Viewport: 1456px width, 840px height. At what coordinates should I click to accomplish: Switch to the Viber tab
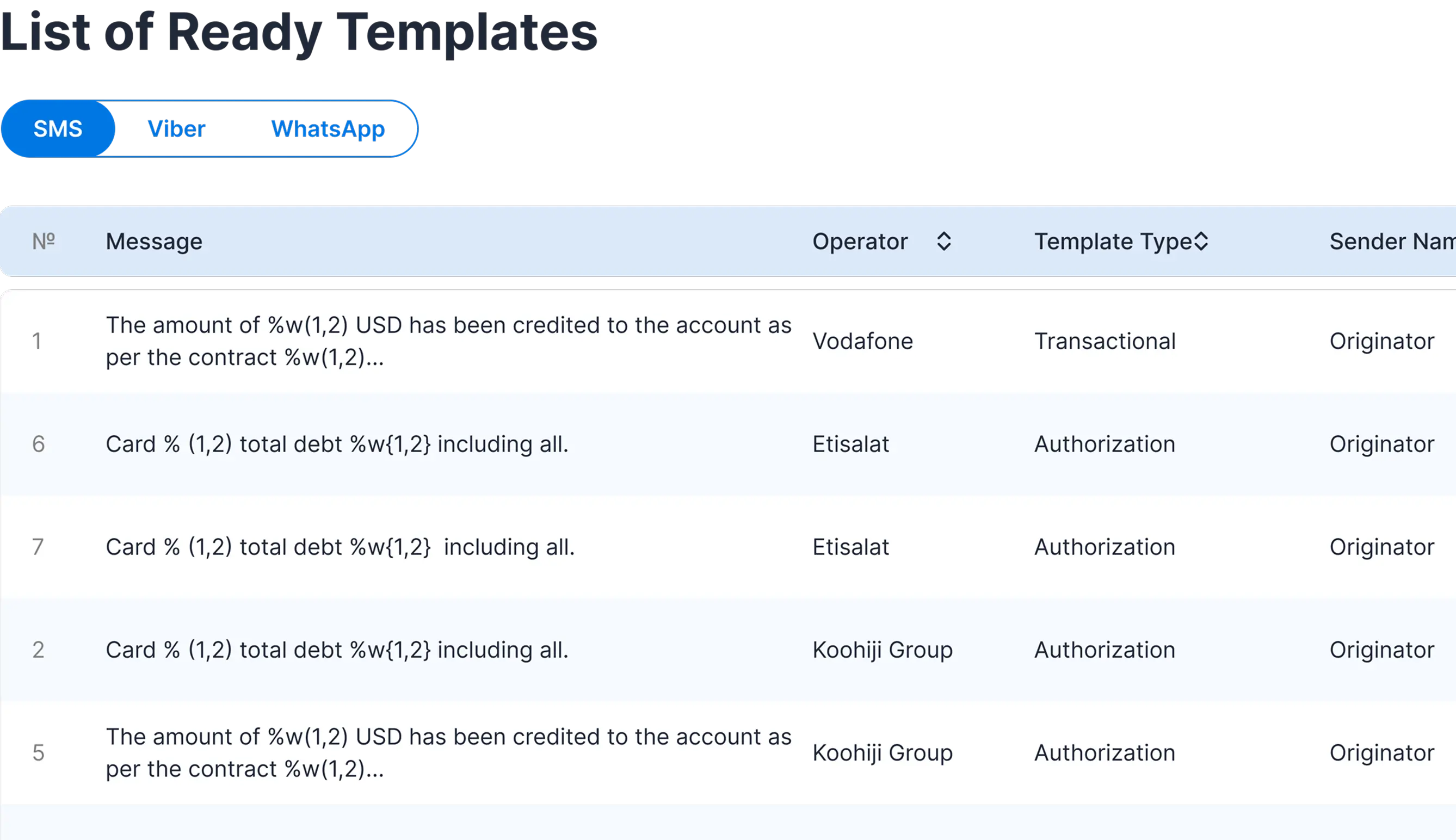pyautogui.click(x=176, y=128)
